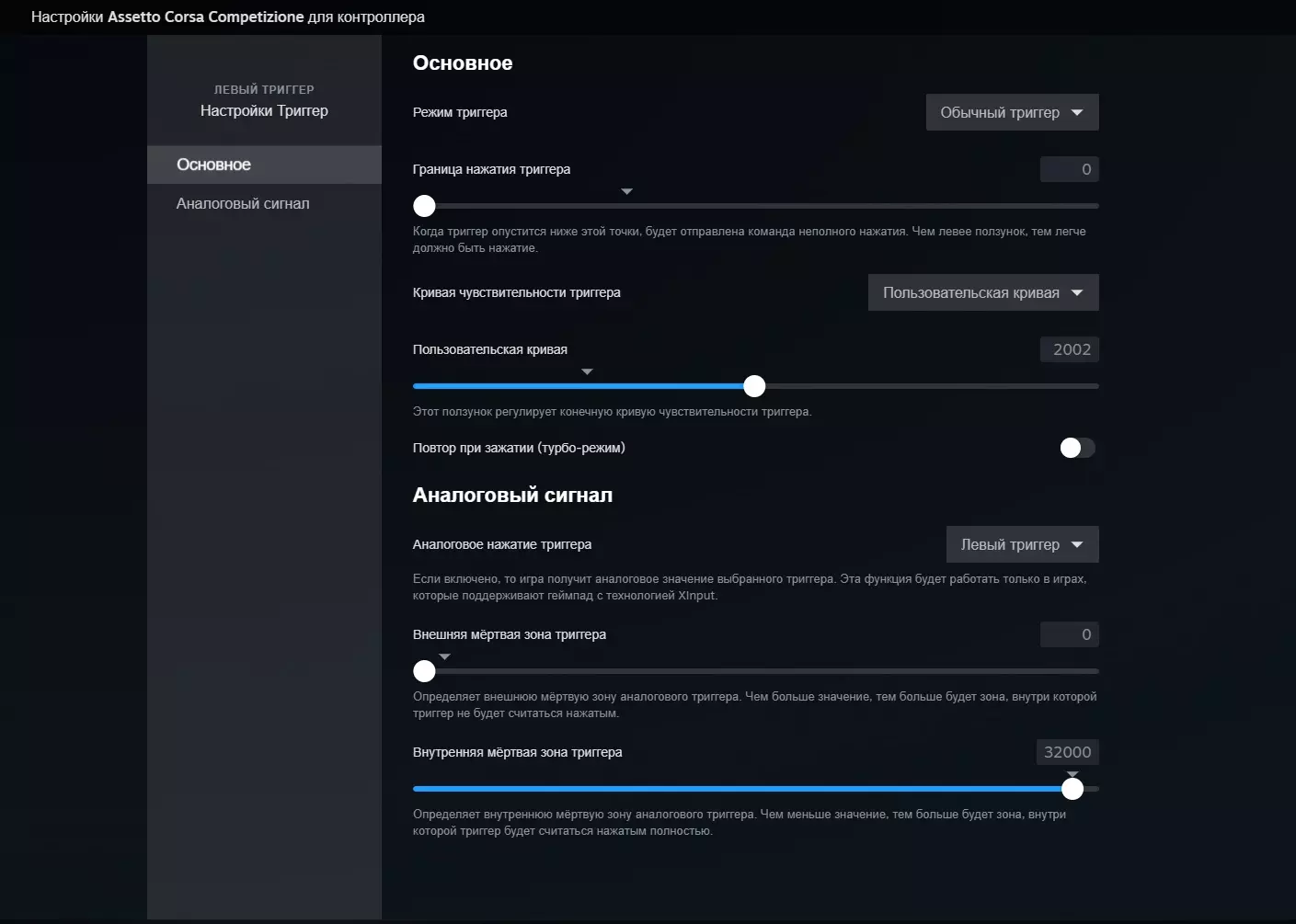
Task: Click default marker above inner dead zone slider
Action: click(1072, 774)
